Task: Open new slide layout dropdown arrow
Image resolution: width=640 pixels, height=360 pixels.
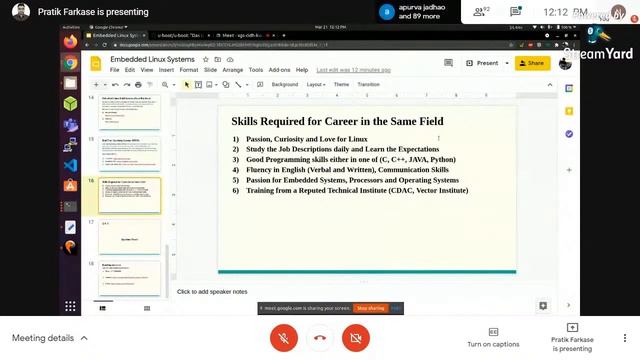Action: click(105, 85)
